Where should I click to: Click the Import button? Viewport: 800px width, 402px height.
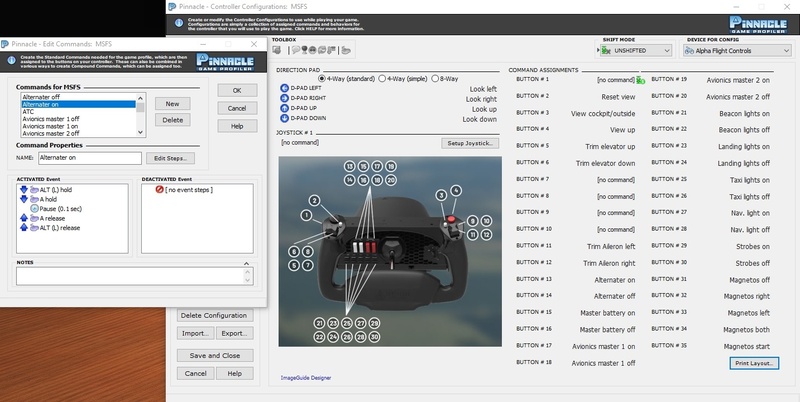pyautogui.click(x=195, y=333)
